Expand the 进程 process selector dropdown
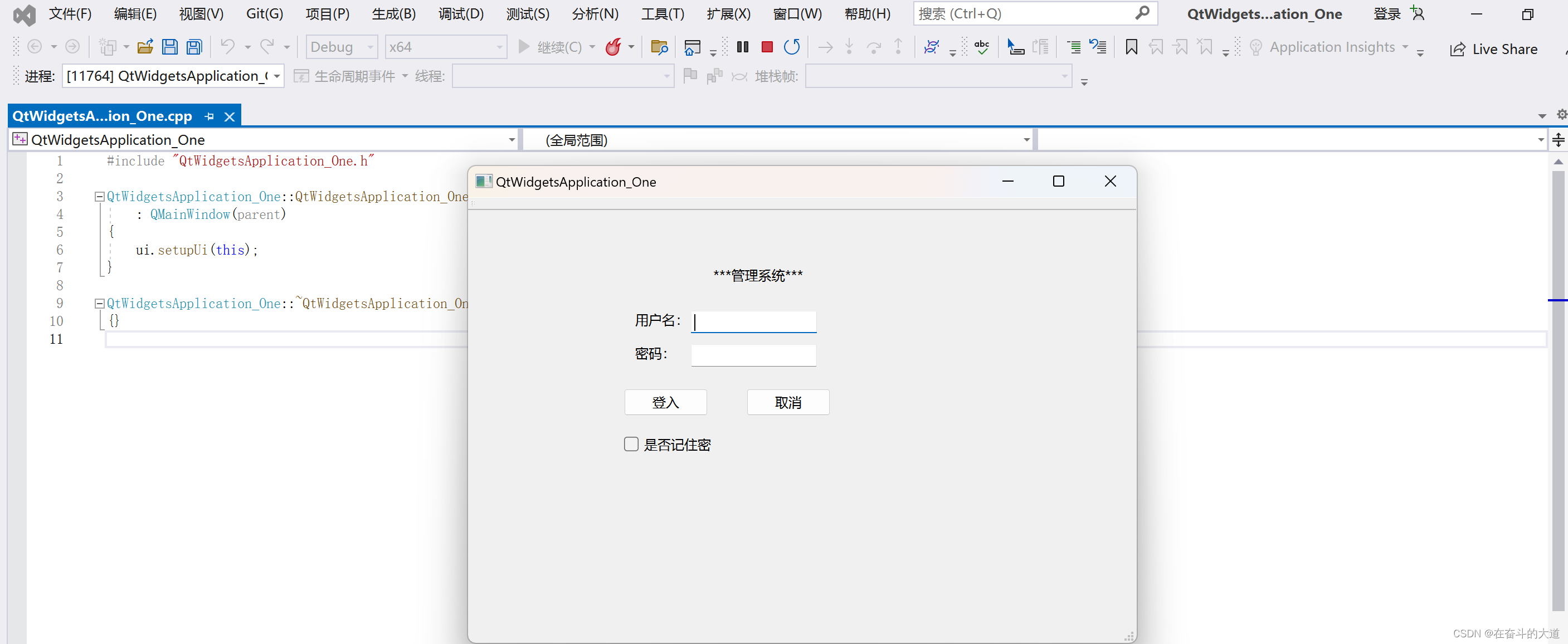The height and width of the screenshot is (644, 1568). pyautogui.click(x=277, y=76)
